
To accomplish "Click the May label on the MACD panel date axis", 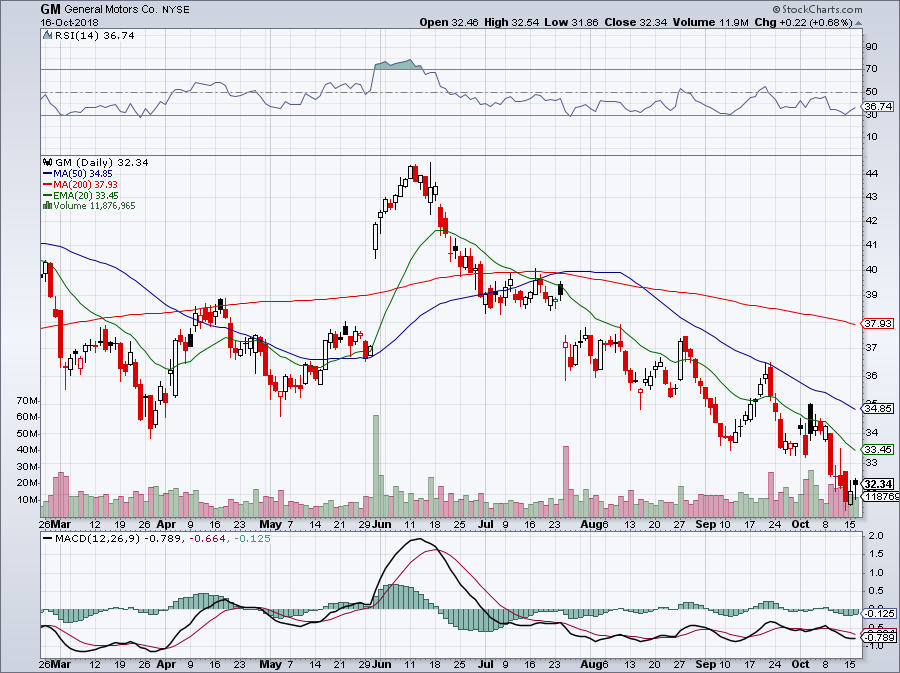I will coord(270,664).
